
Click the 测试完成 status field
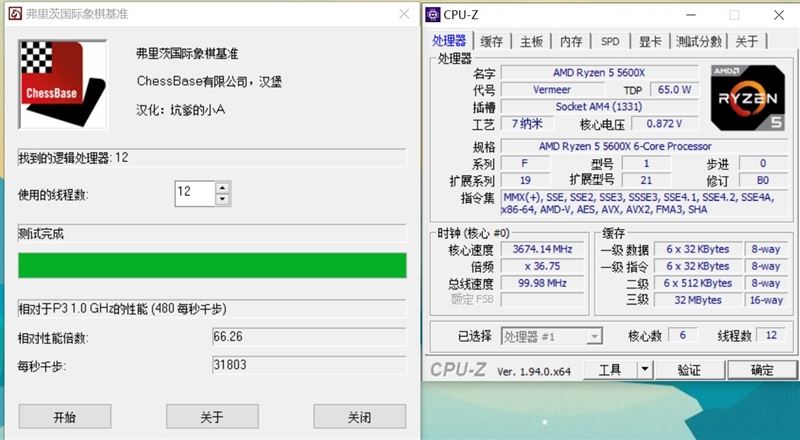tap(212, 234)
